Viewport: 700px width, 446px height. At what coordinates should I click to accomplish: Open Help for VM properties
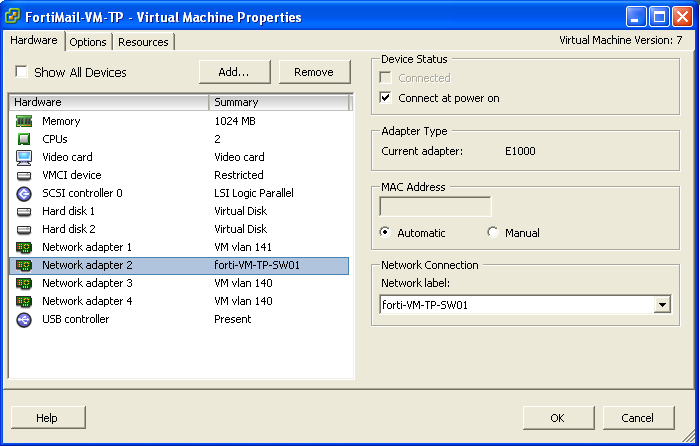(47, 418)
